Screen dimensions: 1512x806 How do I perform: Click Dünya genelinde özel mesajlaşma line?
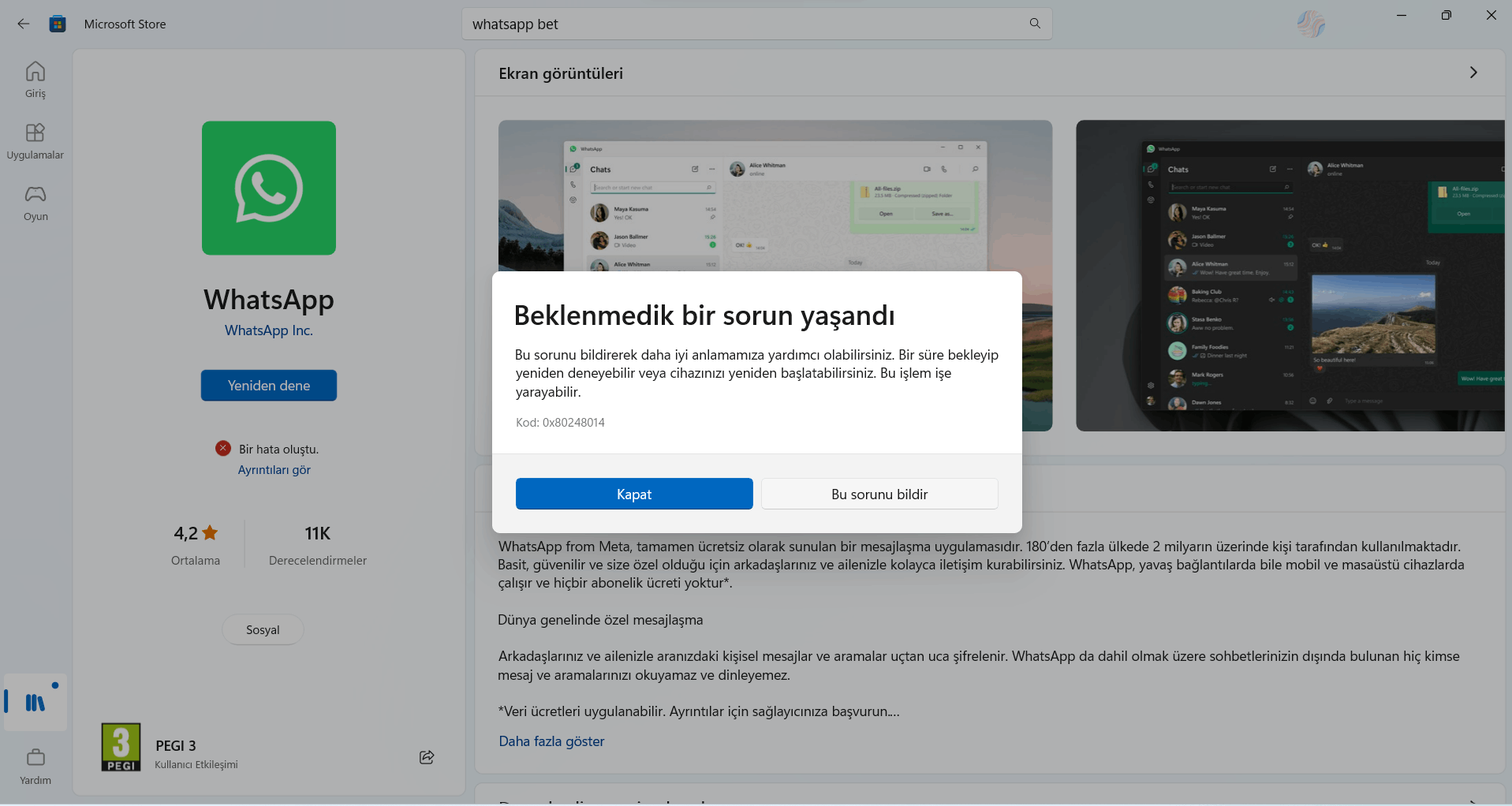click(x=600, y=620)
